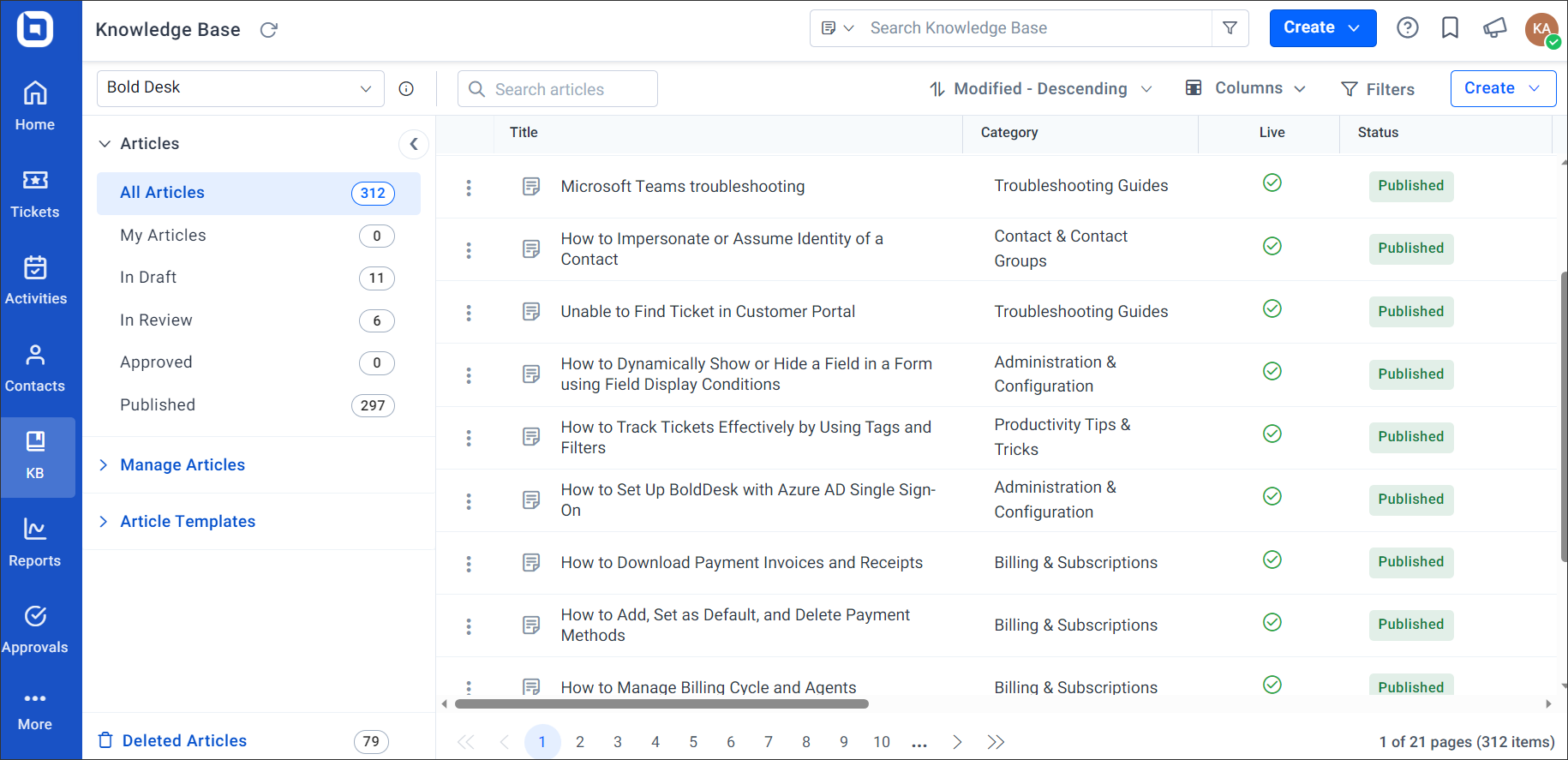Open article How to Download Payment Invoices
The image size is (1568, 760).
742,563
